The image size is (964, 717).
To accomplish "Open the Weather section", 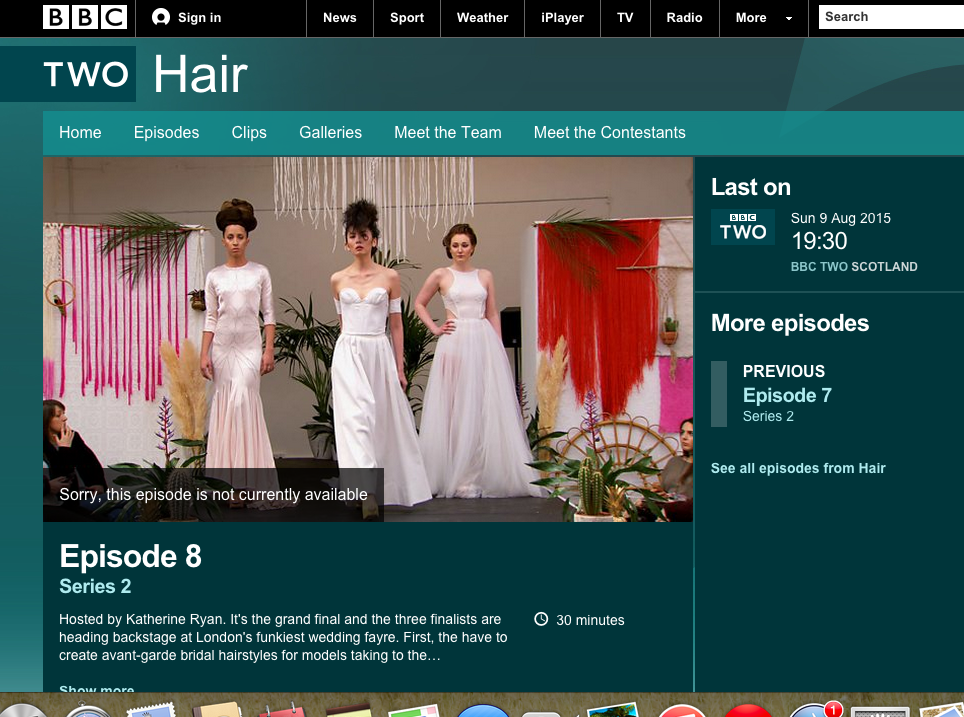I will pyautogui.click(x=483, y=18).
